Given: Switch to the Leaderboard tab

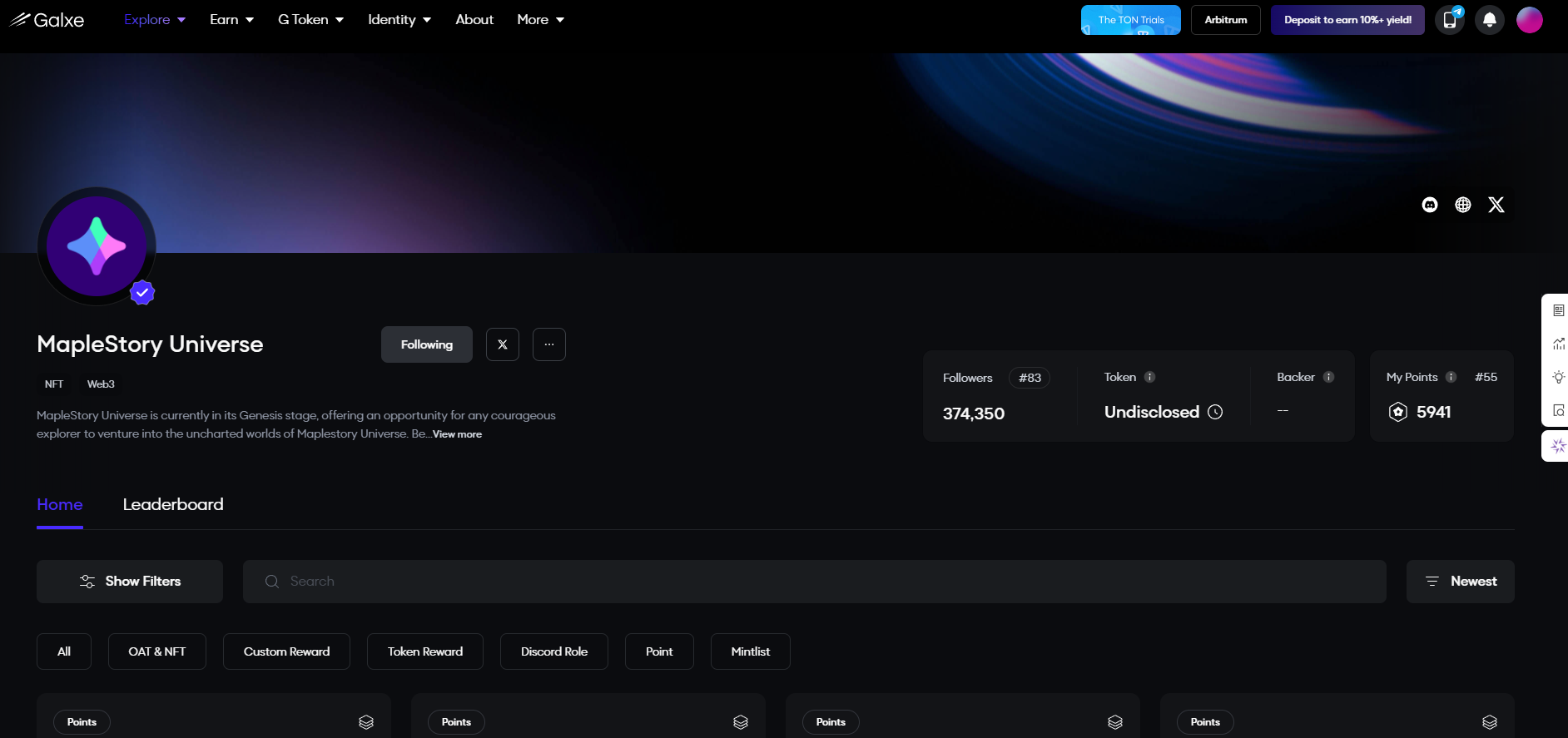Looking at the screenshot, I should [x=173, y=504].
